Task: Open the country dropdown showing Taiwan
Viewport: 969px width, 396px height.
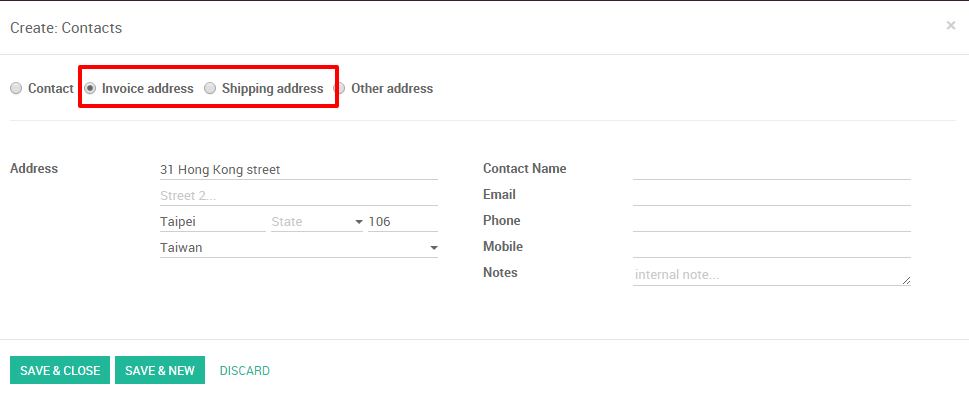Action: tap(298, 248)
